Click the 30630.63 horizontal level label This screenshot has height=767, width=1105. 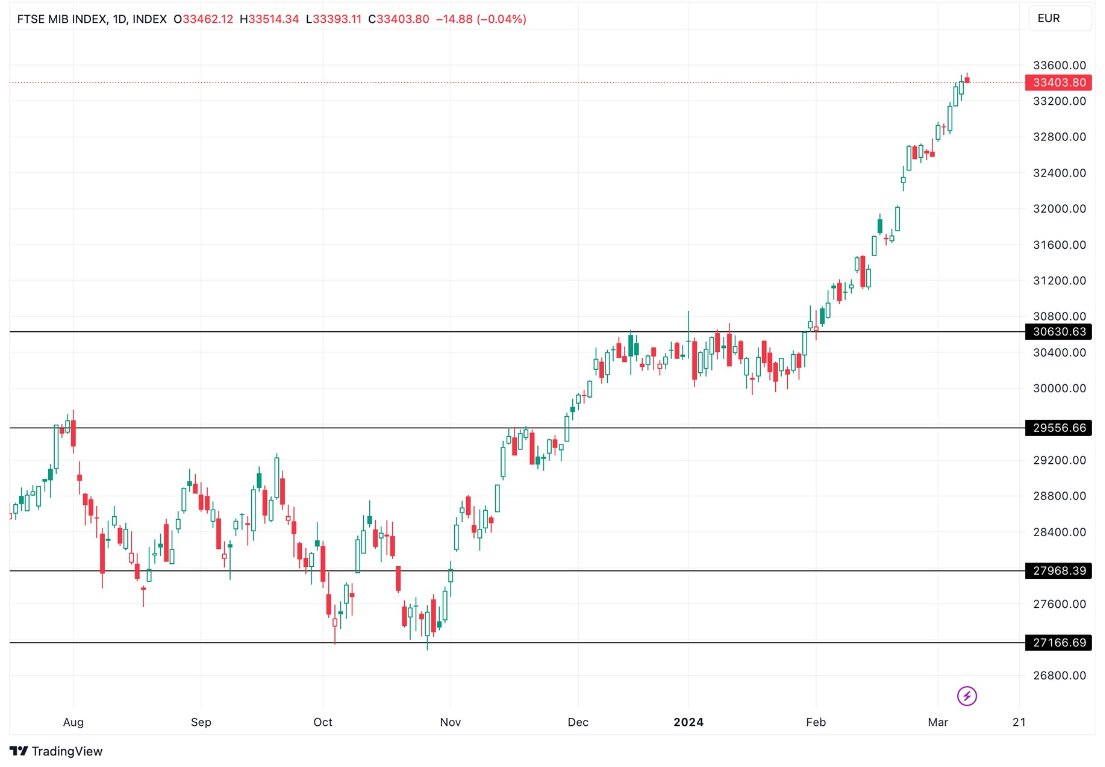[x=1059, y=331]
